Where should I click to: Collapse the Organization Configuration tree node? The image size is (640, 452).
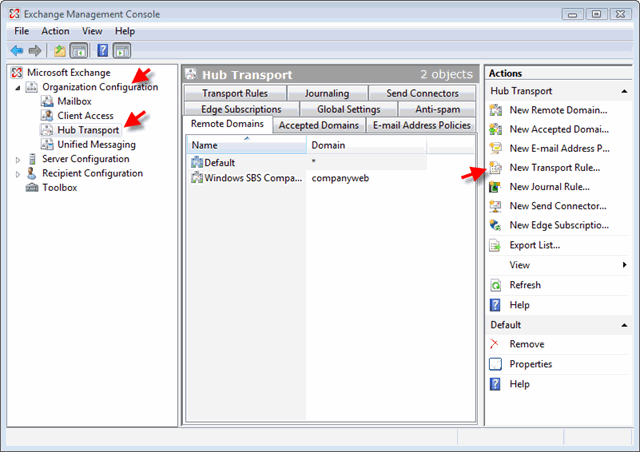click(18, 87)
